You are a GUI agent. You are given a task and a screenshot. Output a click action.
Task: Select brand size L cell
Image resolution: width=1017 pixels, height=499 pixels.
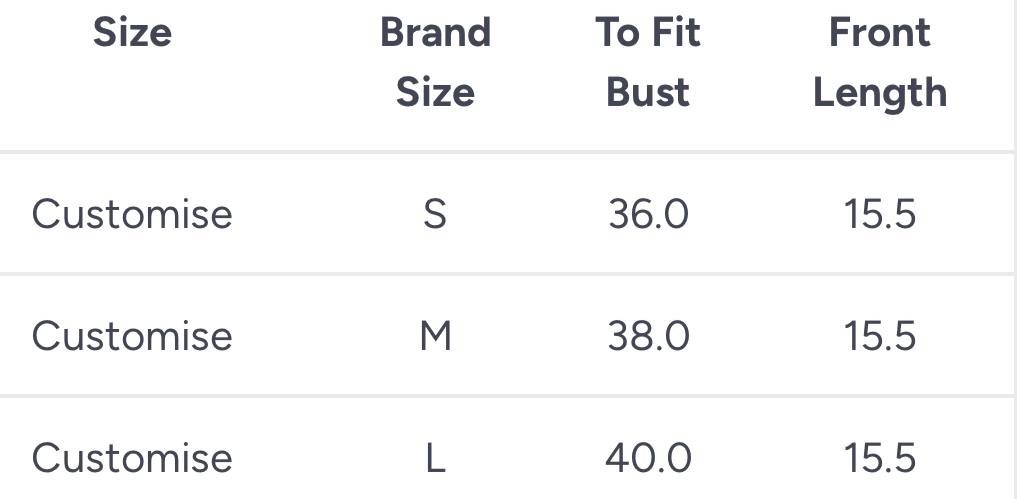[x=435, y=458]
